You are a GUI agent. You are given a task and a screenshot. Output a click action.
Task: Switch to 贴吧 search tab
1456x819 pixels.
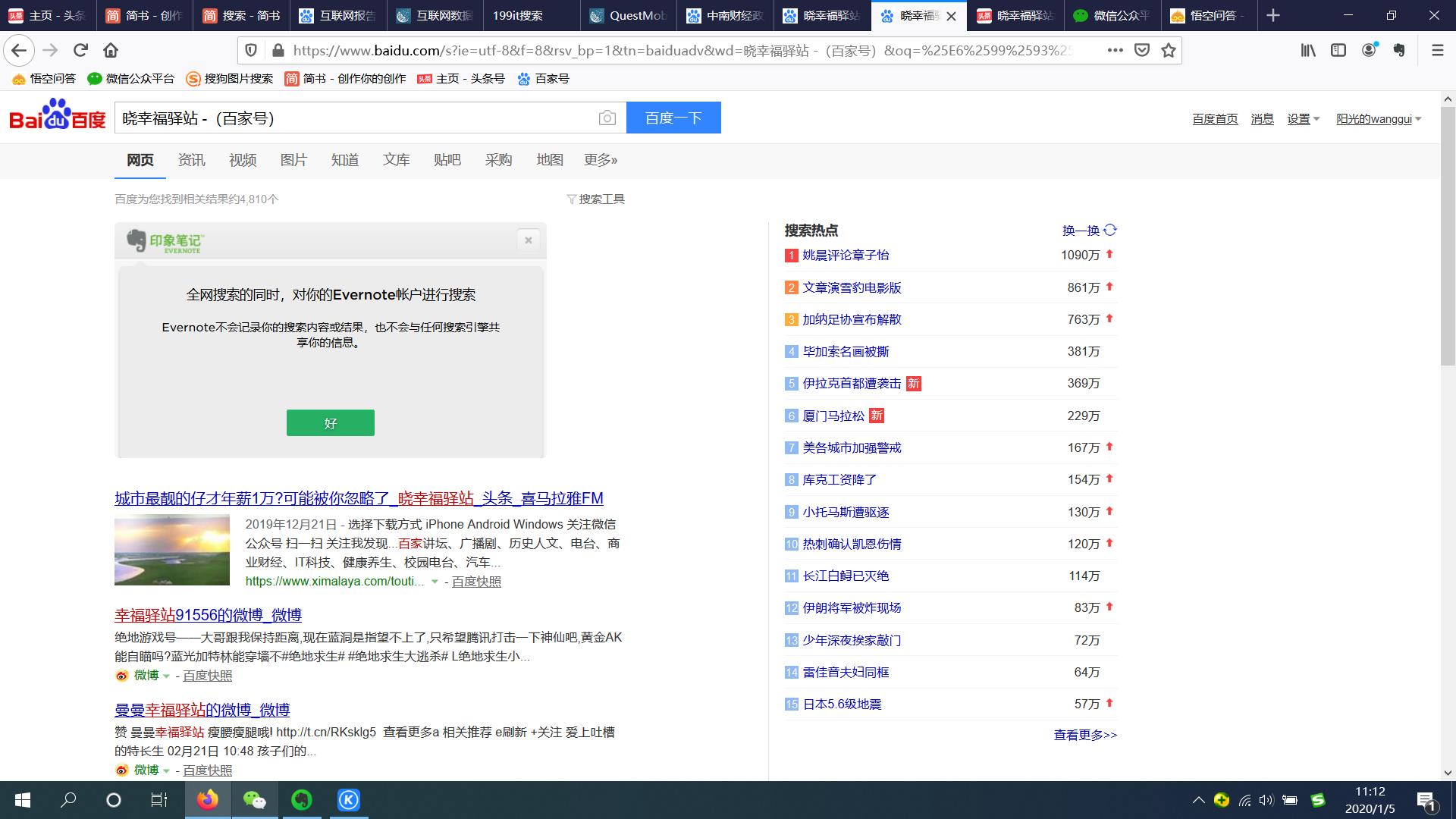[447, 160]
